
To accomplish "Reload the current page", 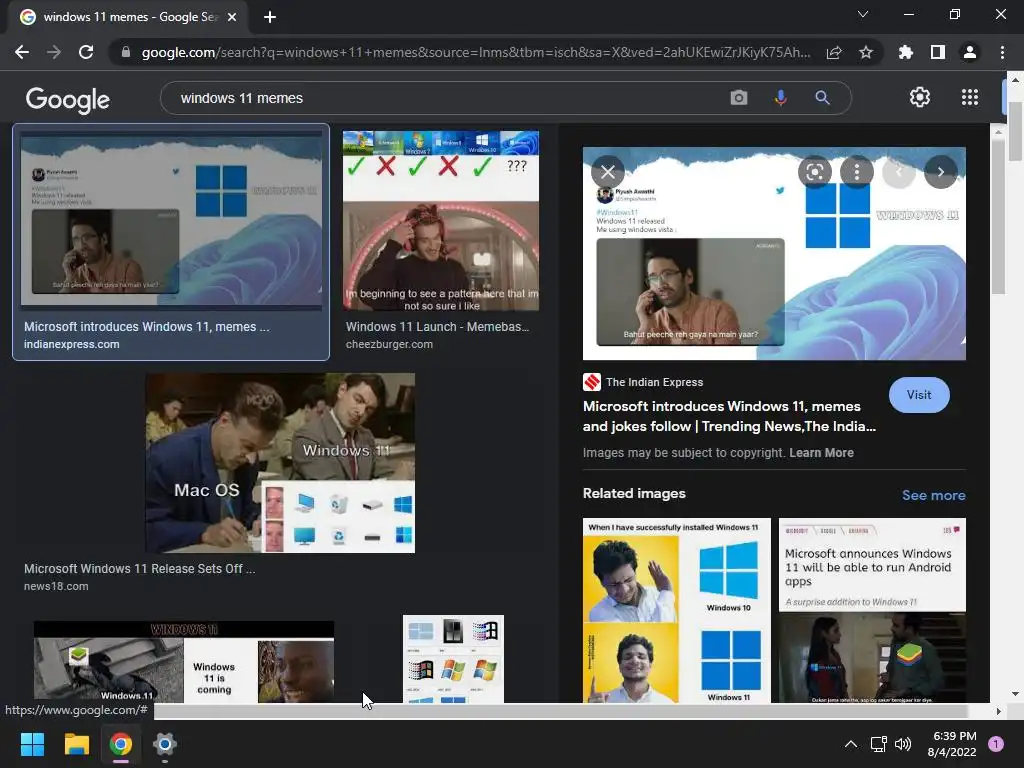I will [86, 52].
